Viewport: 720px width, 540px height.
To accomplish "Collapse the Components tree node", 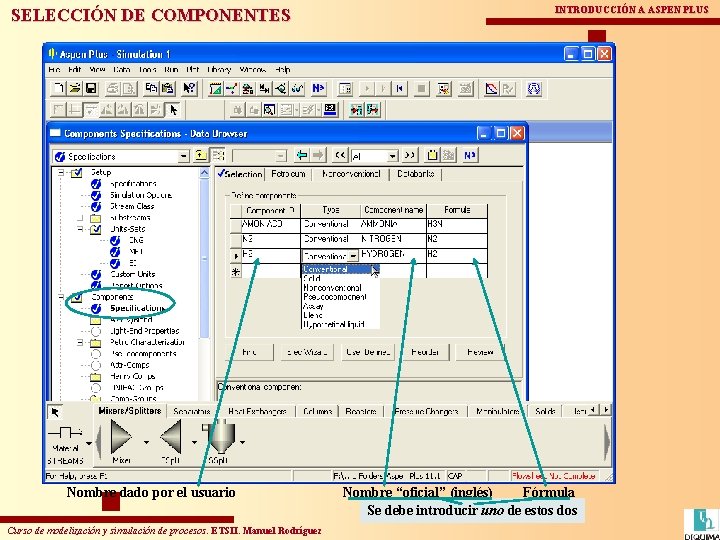I will coord(61,298).
